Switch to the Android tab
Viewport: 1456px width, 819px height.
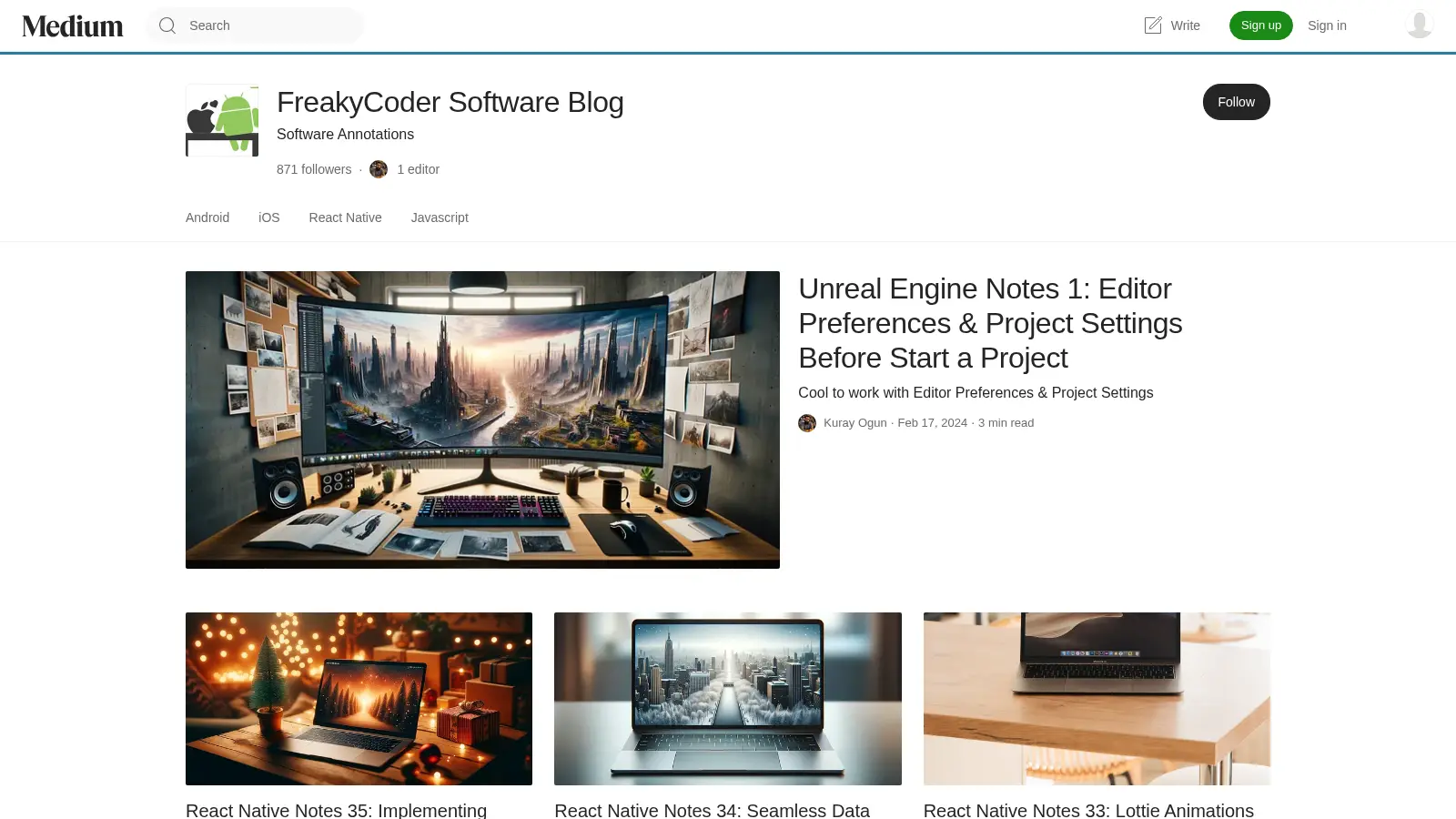(x=207, y=217)
